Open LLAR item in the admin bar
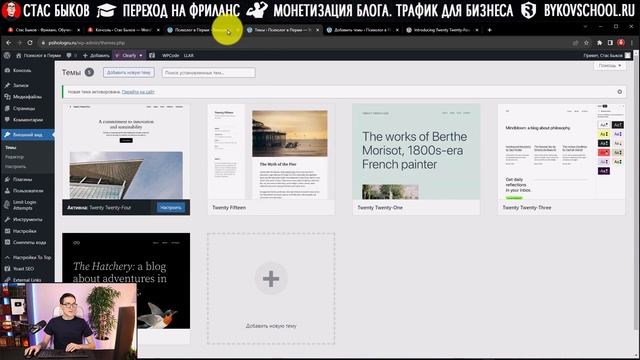 (x=189, y=56)
